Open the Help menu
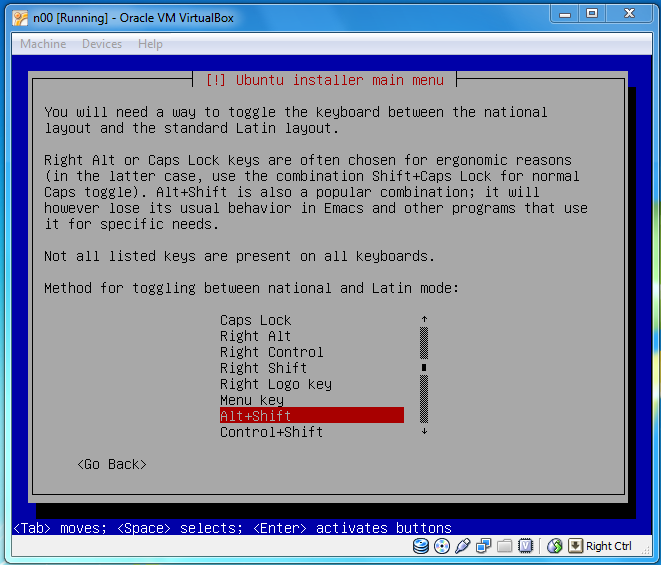 pos(150,44)
